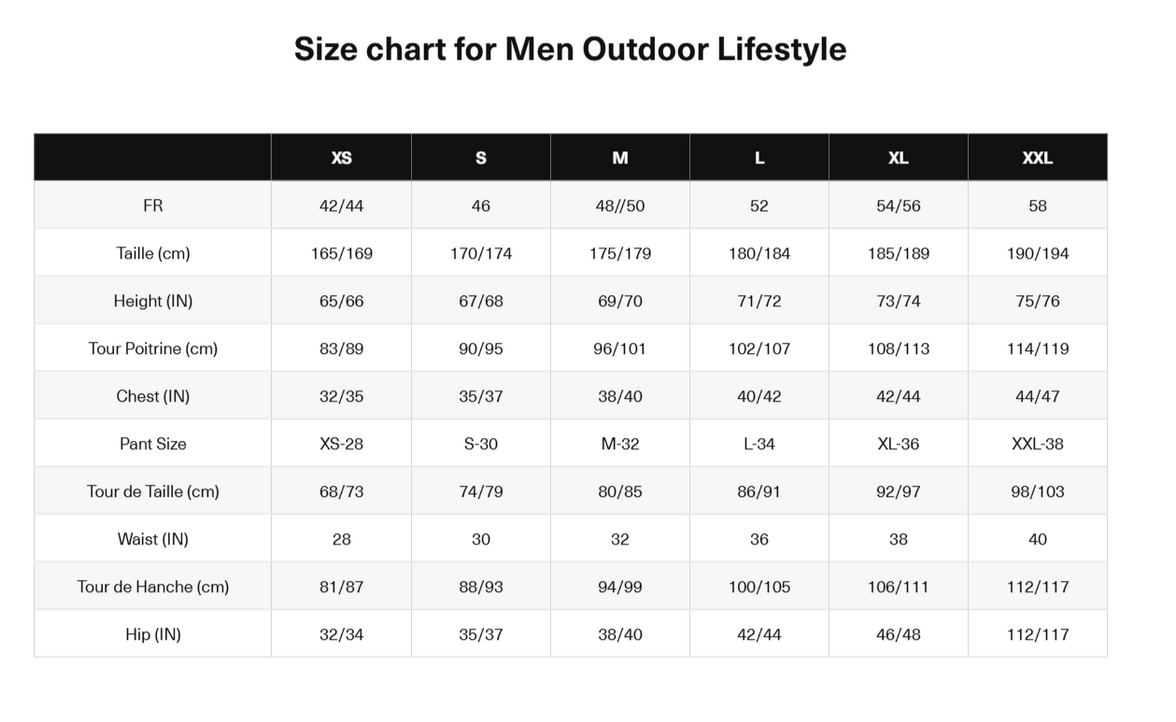
Task: Click the M size header cell
Action: coord(620,158)
